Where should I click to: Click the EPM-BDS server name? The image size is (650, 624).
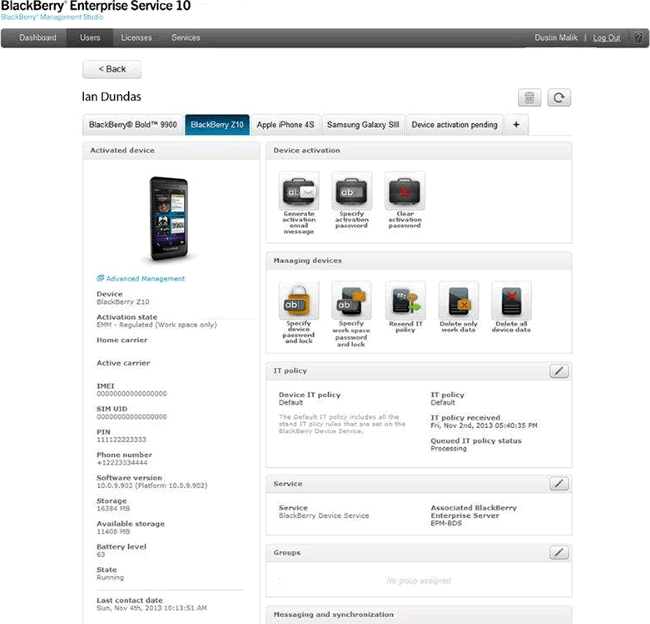(446, 523)
